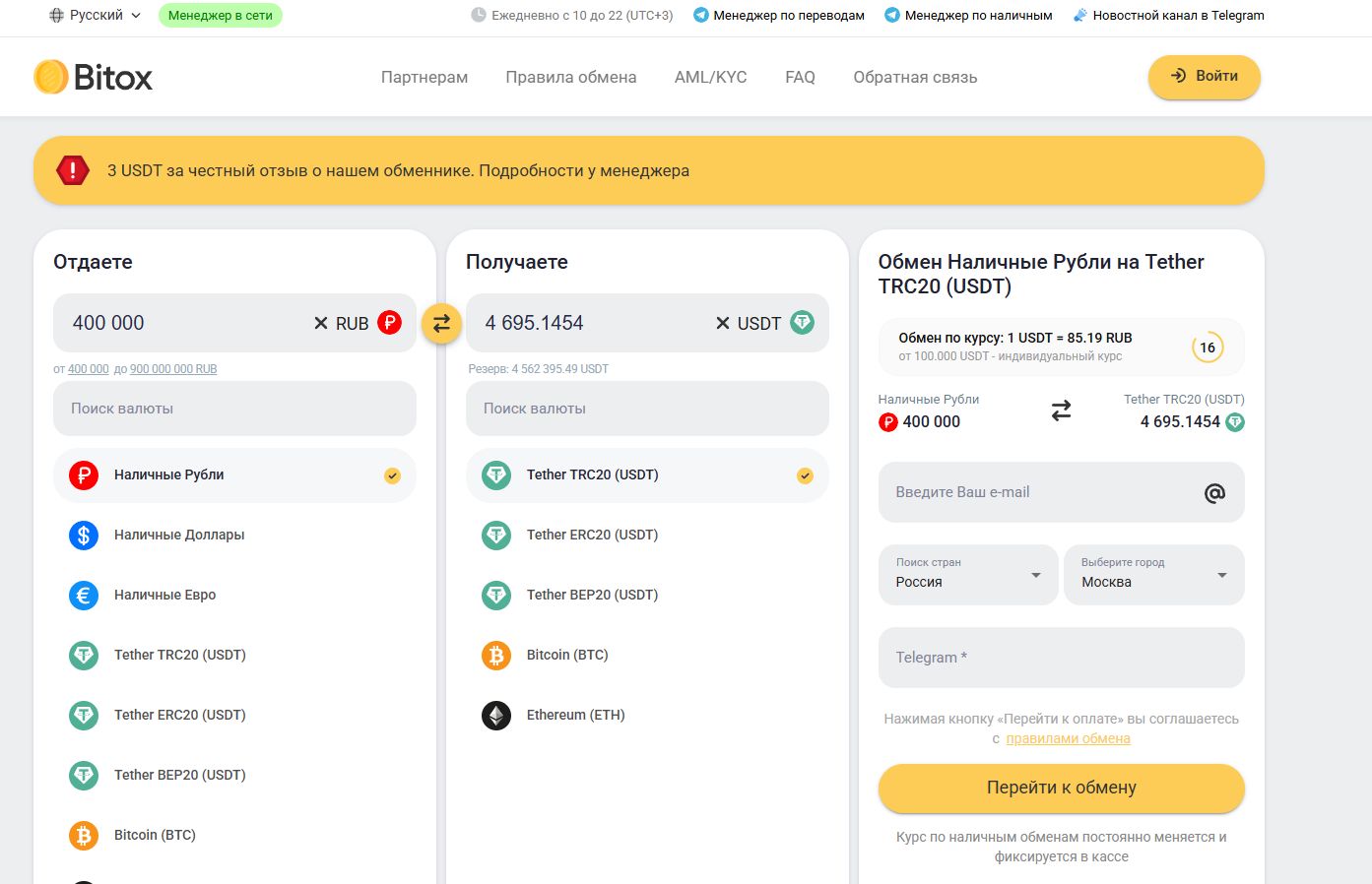Select the checked Tether TRC20 receive checkmark

point(805,475)
